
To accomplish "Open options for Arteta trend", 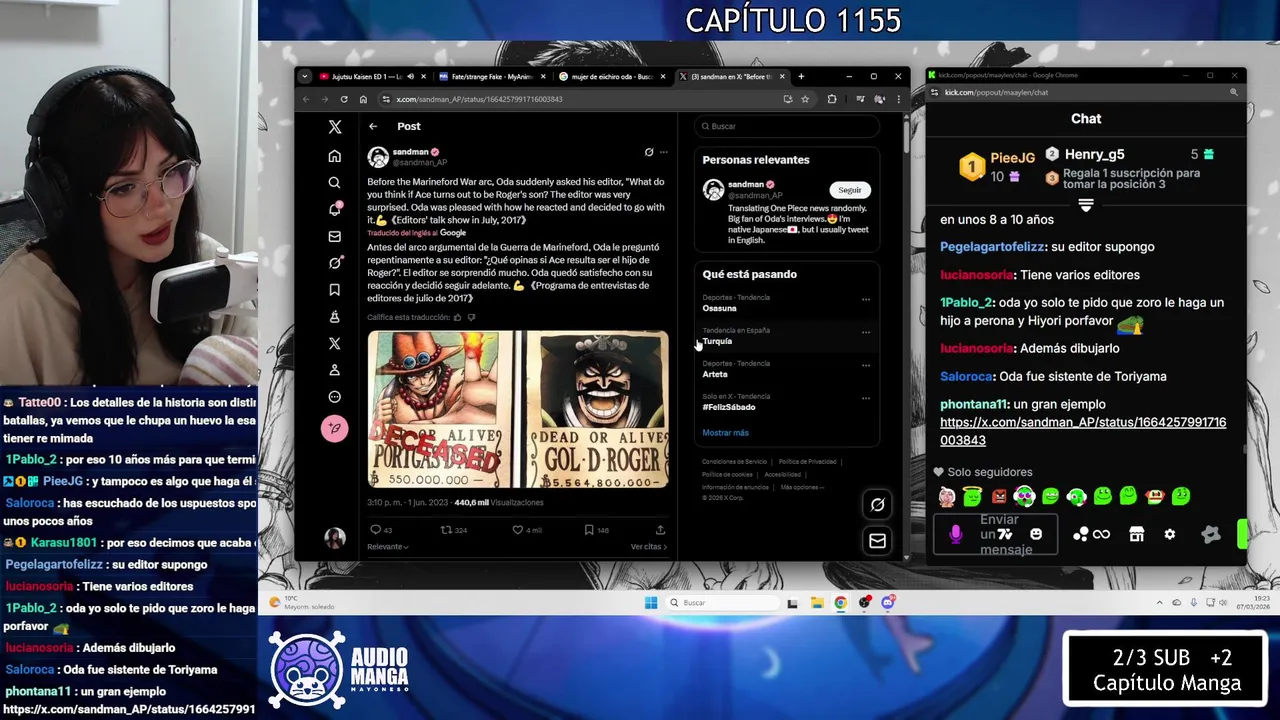I will [x=866, y=365].
